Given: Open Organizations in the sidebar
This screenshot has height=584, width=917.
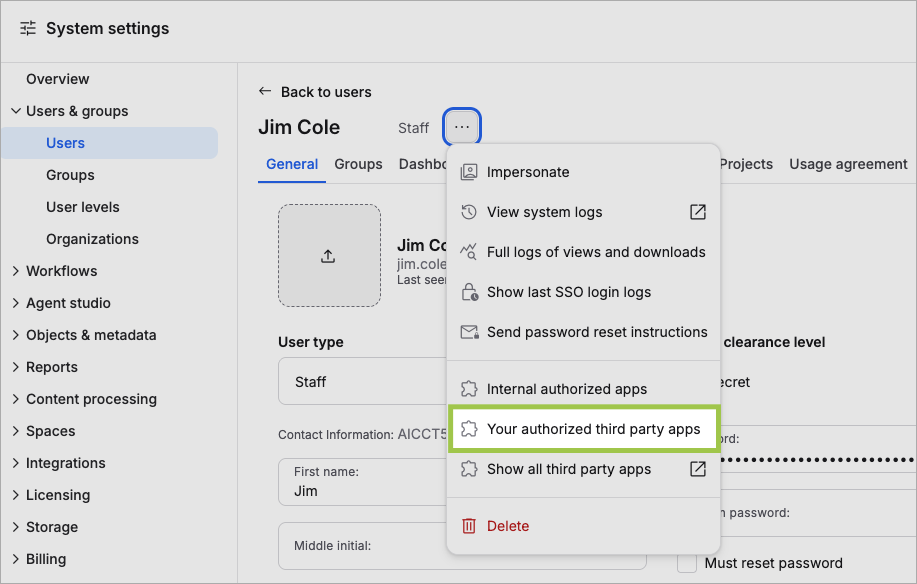Looking at the screenshot, I should click(x=92, y=239).
